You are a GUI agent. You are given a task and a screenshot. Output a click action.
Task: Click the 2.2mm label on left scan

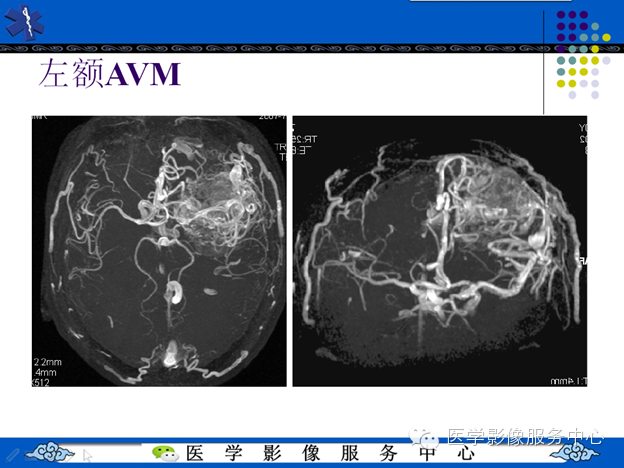[x=48, y=362]
